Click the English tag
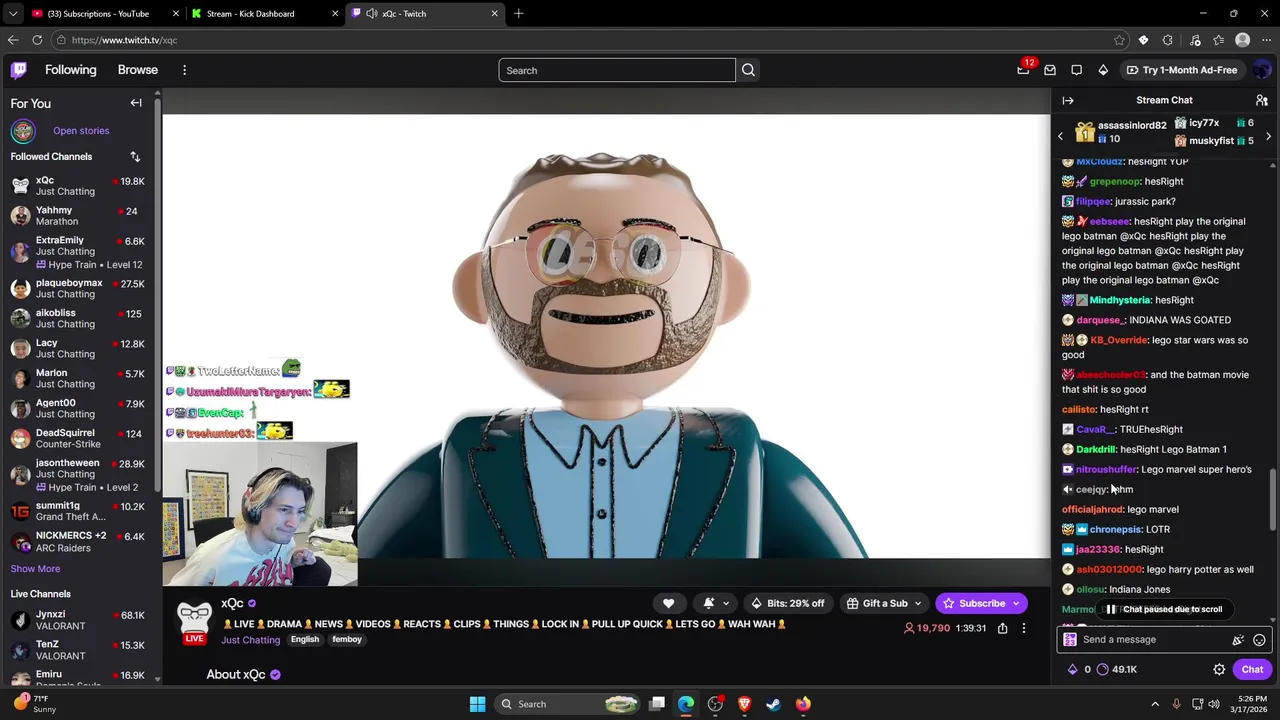The height and width of the screenshot is (720, 1280). coord(305,640)
